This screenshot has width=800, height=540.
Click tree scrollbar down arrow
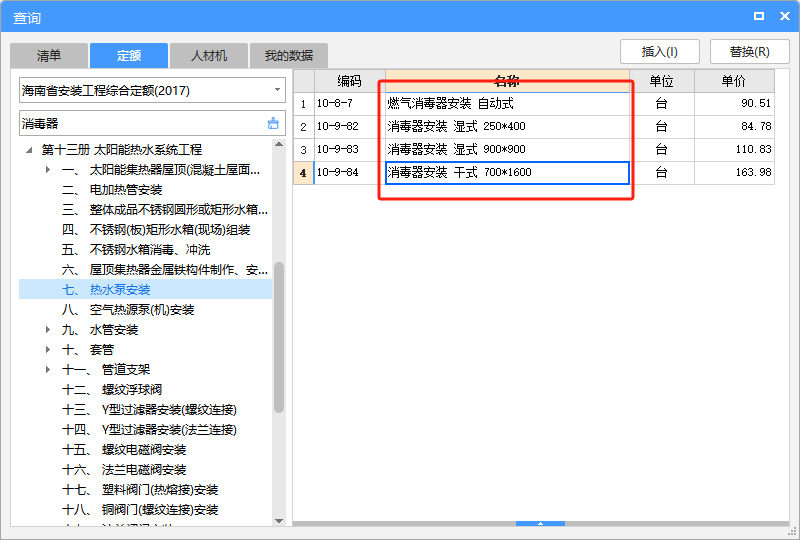click(x=279, y=521)
